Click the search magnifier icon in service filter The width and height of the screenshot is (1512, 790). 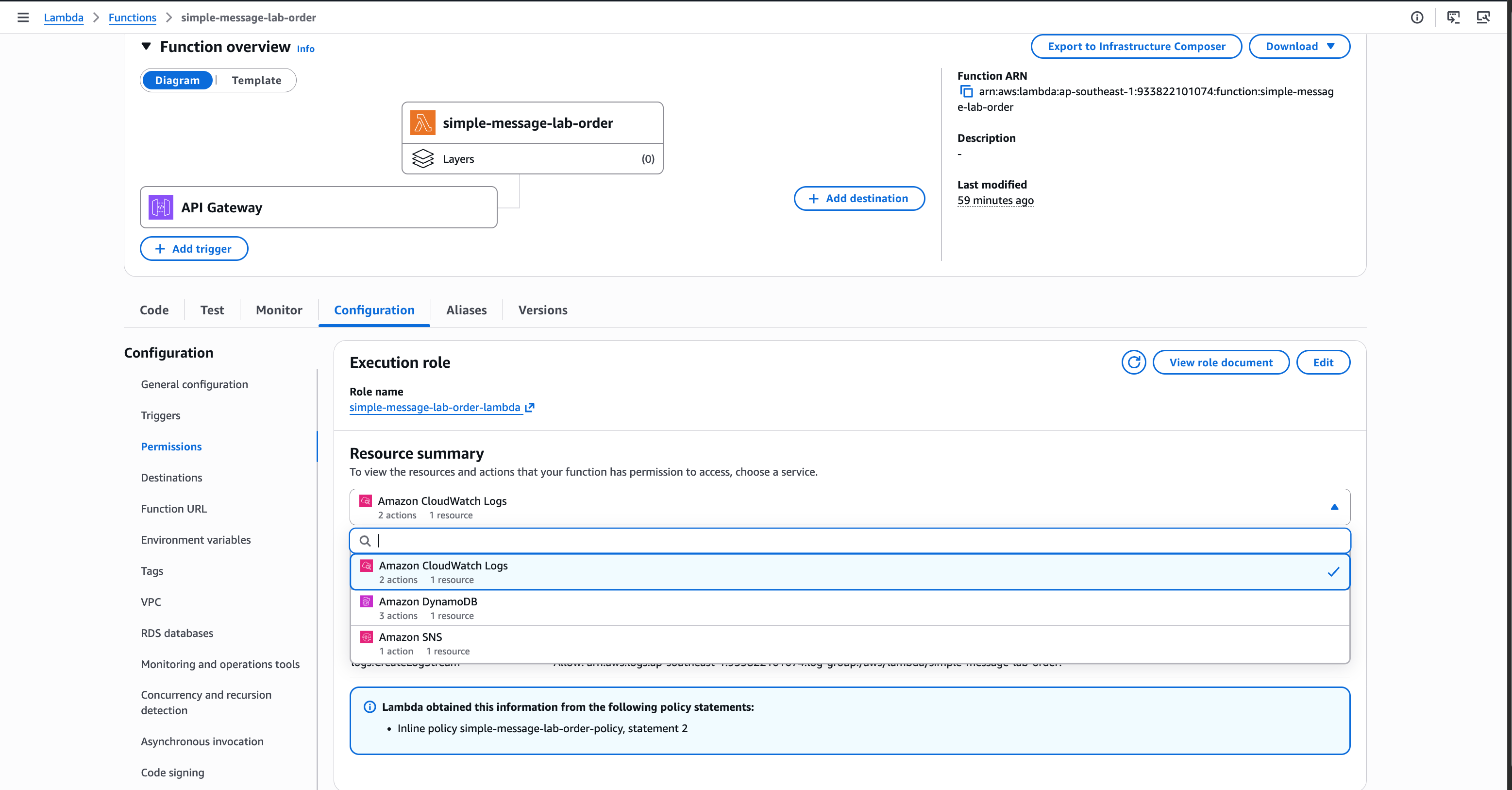point(365,541)
